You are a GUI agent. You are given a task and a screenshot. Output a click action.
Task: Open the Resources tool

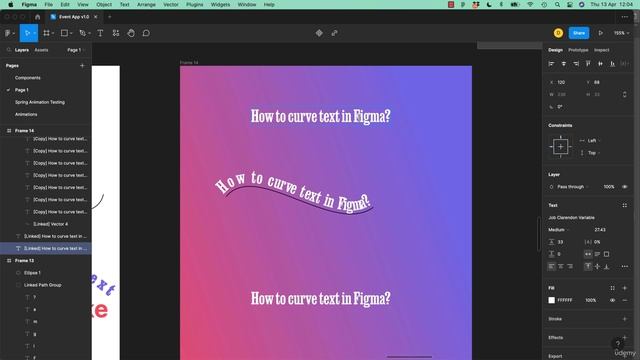(116, 33)
